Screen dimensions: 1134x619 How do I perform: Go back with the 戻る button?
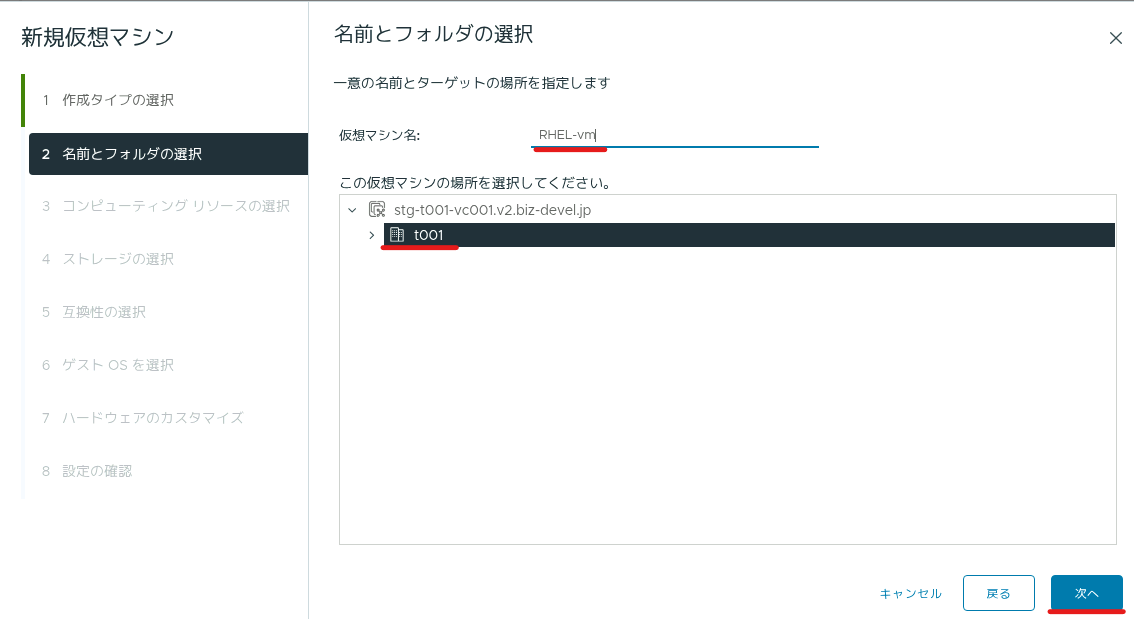[999, 594]
